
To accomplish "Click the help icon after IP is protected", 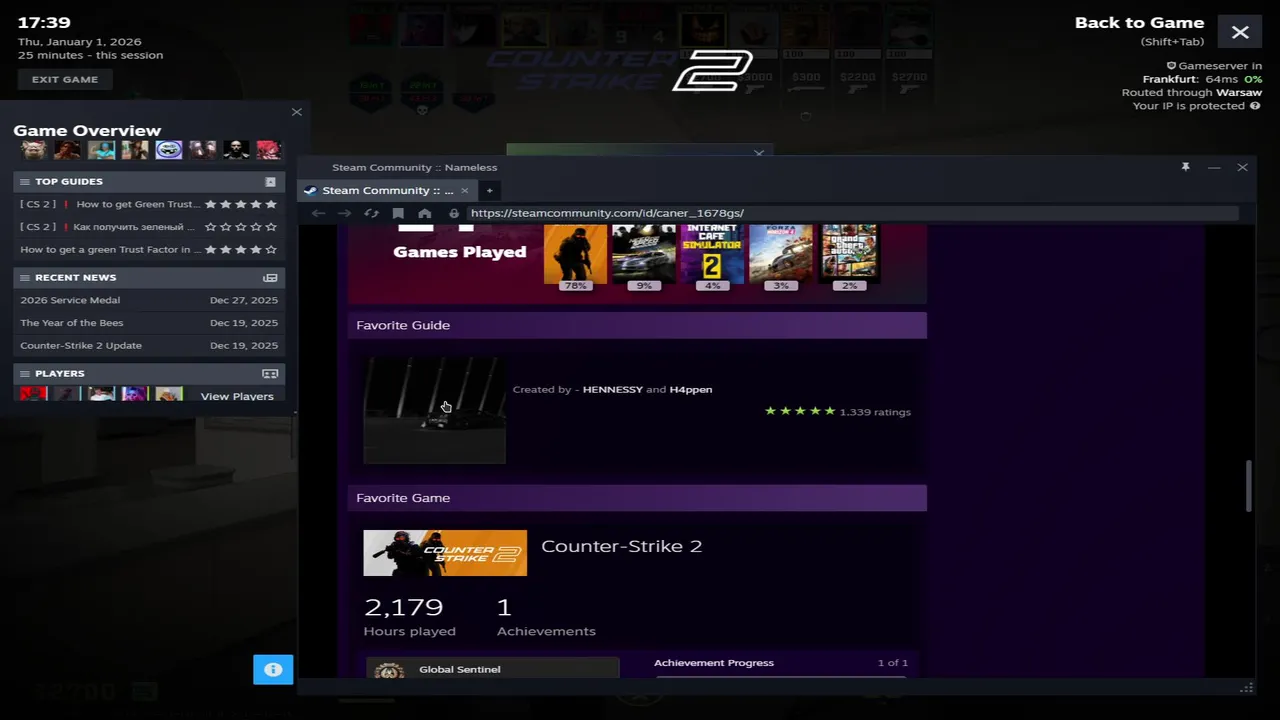I will point(1255,106).
